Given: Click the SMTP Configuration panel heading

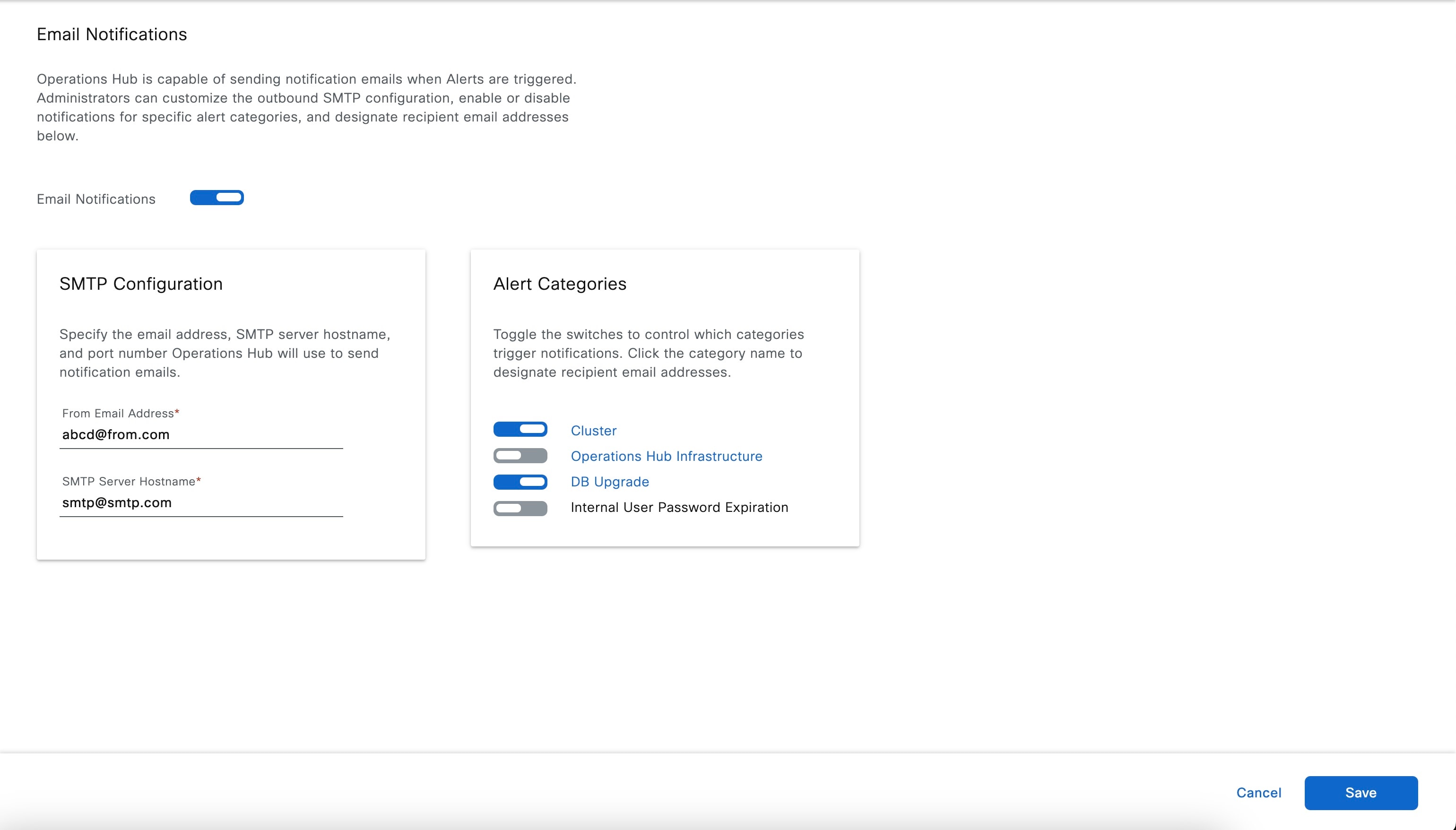Looking at the screenshot, I should pos(141,283).
